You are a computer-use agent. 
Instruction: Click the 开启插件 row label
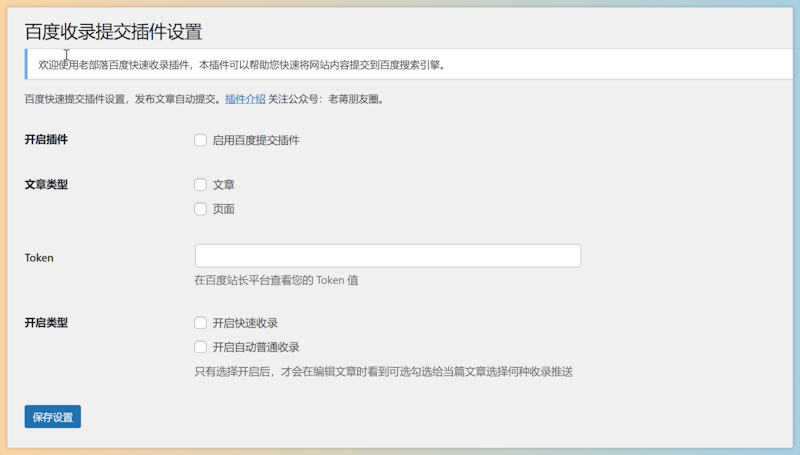[46, 139]
